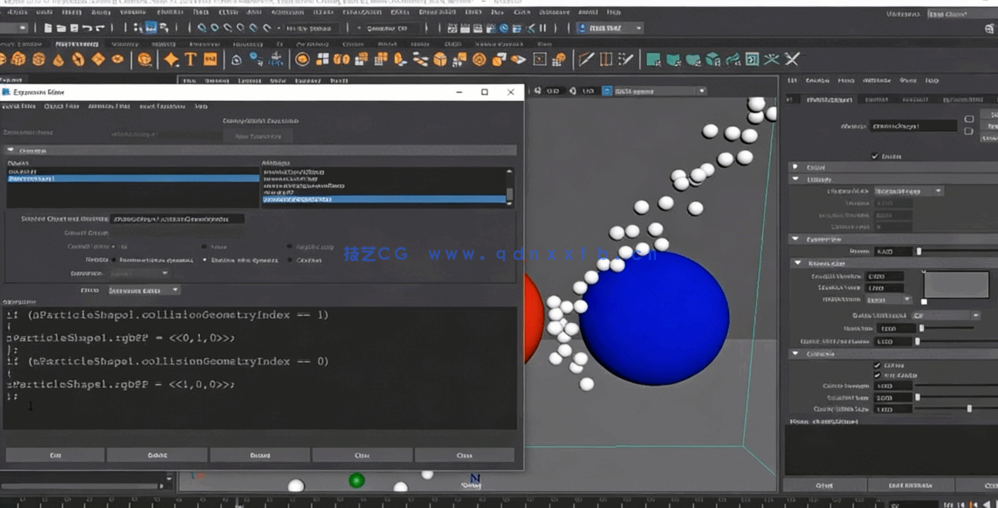Image resolution: width=998 pixels, height=508 pixels.
Task: Click the gray color swatch in Attribute Editor
Action: (x=955, y=284)
